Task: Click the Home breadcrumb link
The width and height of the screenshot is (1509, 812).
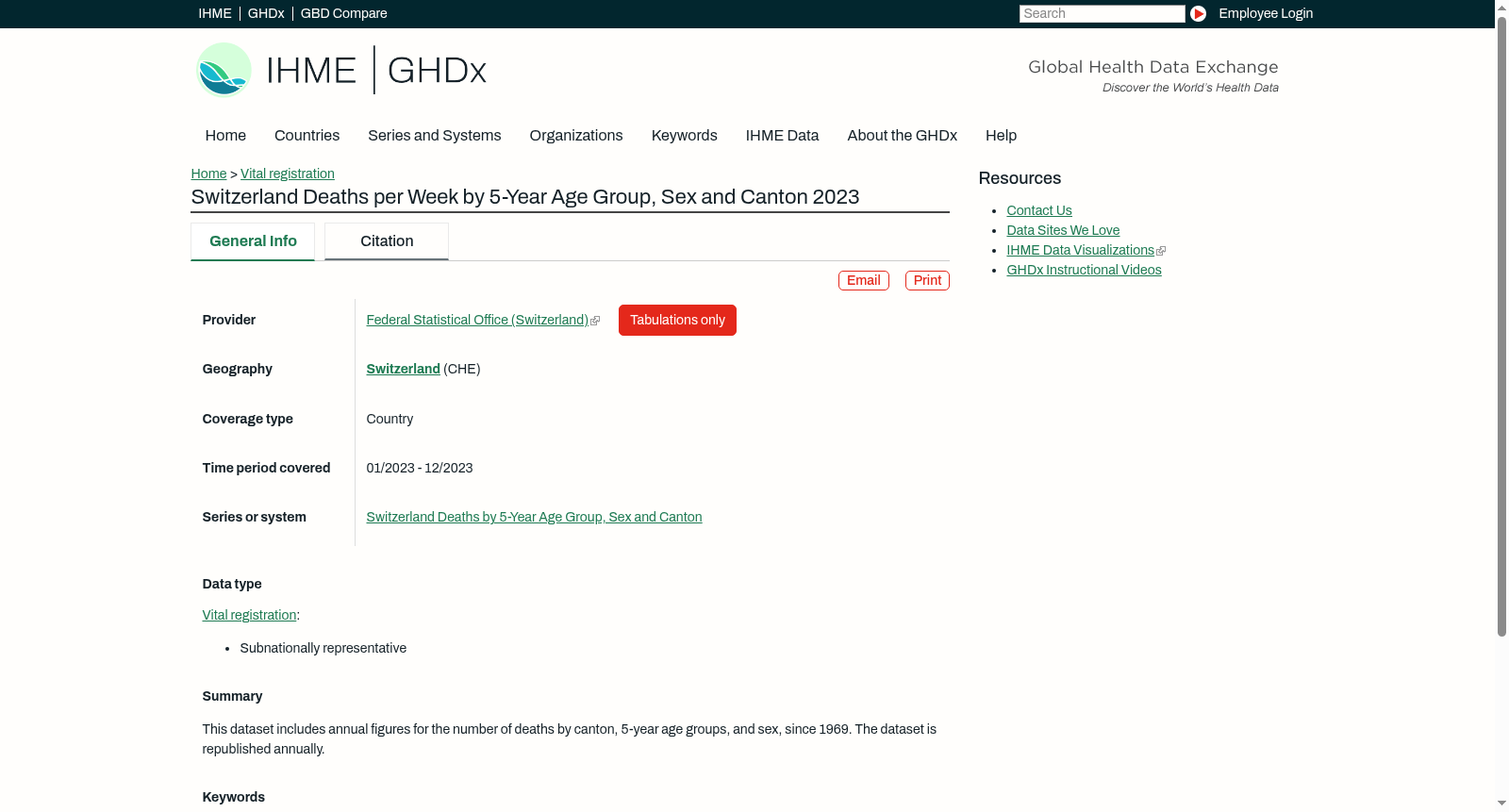Action: pyautogui.click(x=208, y=174)
